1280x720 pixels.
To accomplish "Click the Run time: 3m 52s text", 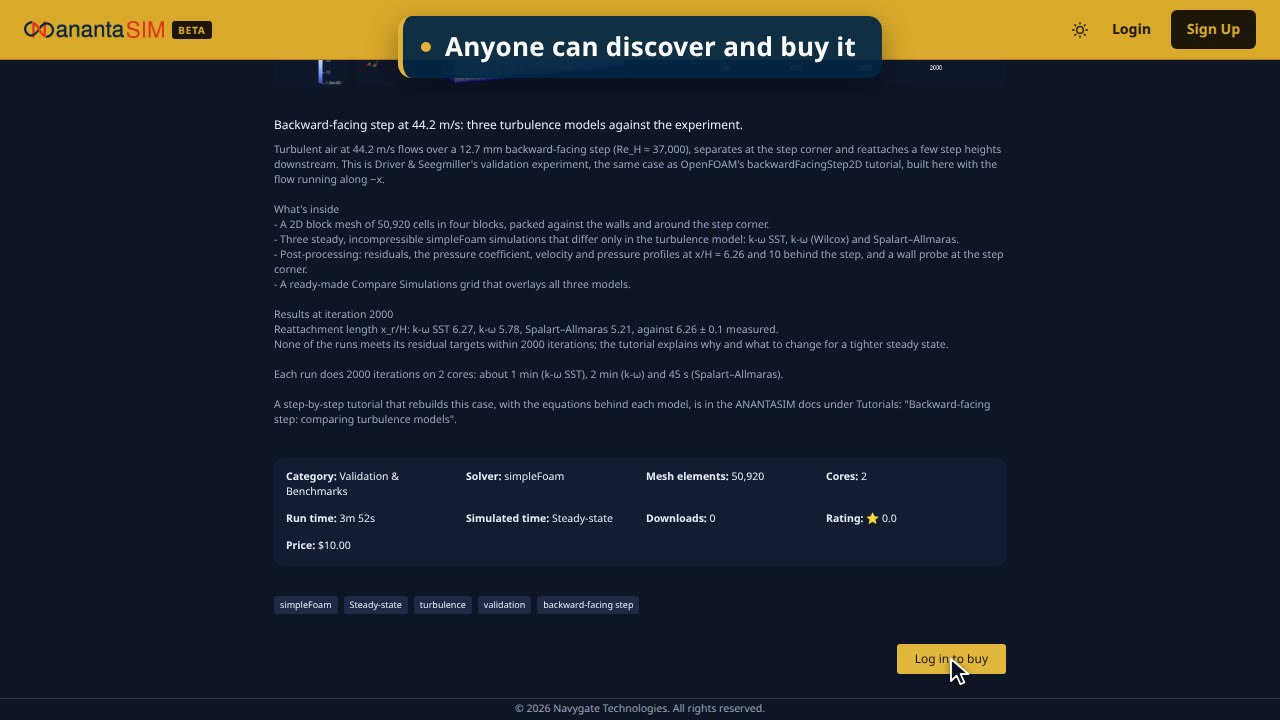I will [x=330, y=518].
